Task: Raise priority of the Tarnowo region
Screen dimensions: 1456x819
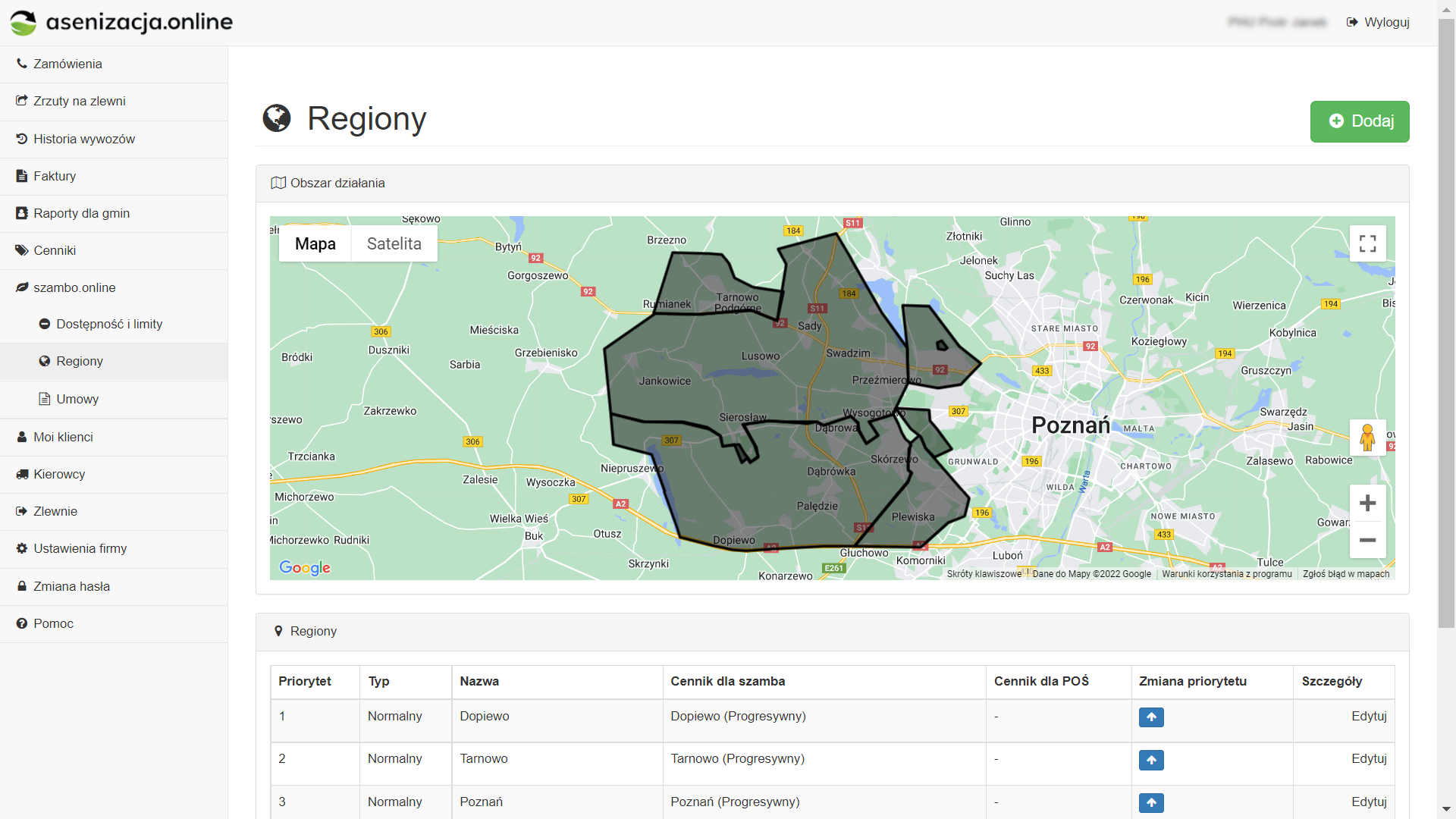Action: click(x=1151, y=760)
